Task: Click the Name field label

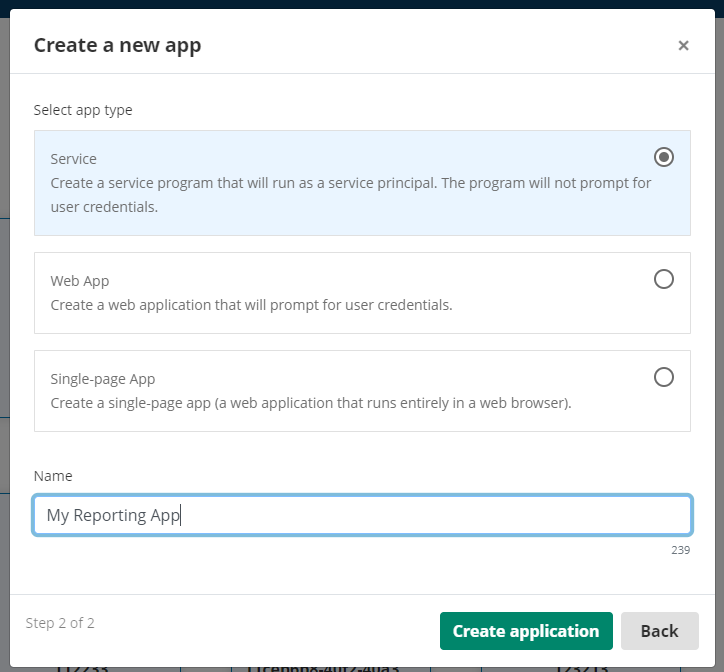Action: click(x=53, y=476)
